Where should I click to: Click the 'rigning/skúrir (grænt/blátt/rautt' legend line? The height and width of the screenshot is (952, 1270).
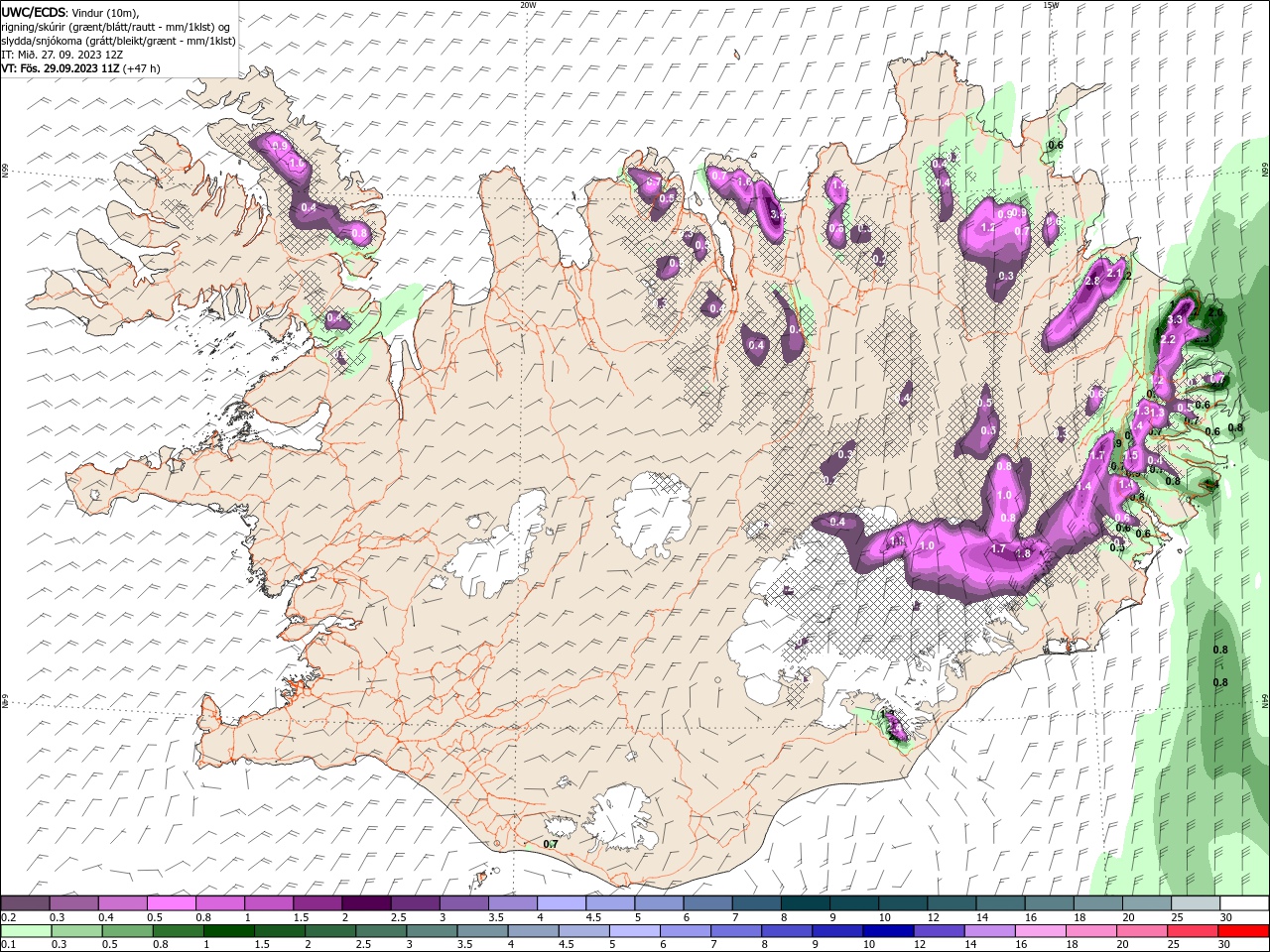coord(118,26)
